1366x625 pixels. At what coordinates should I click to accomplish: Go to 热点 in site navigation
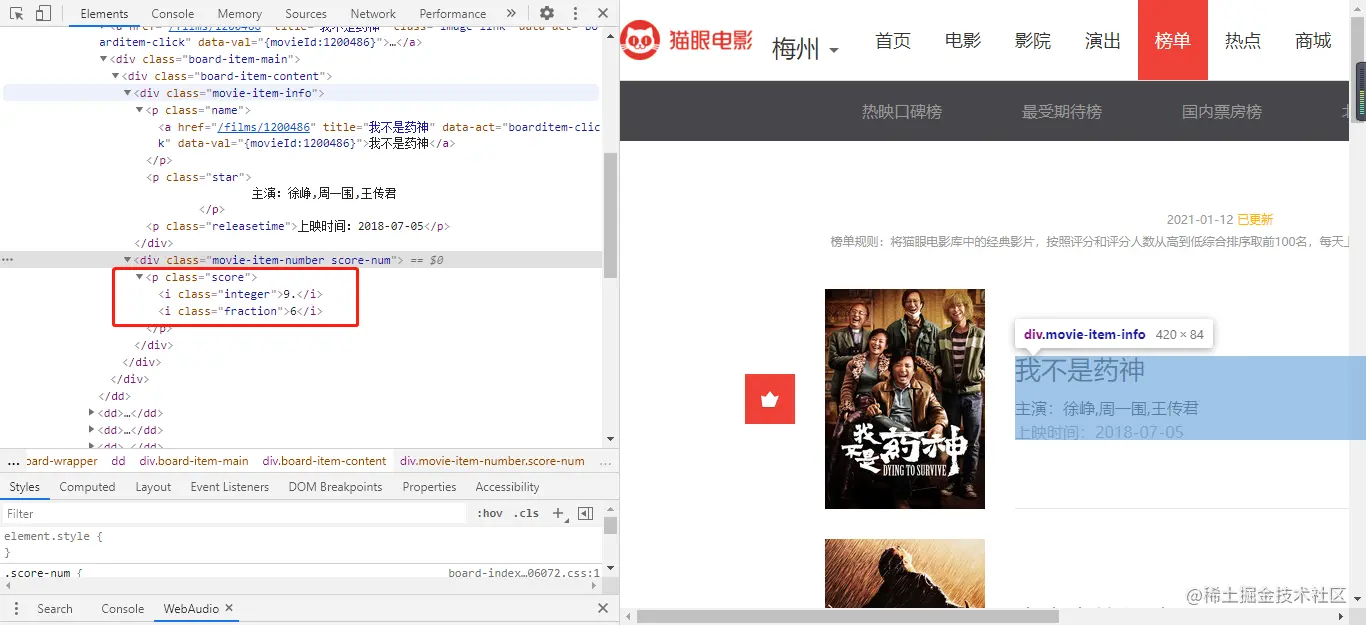(x=1243, y=41)
